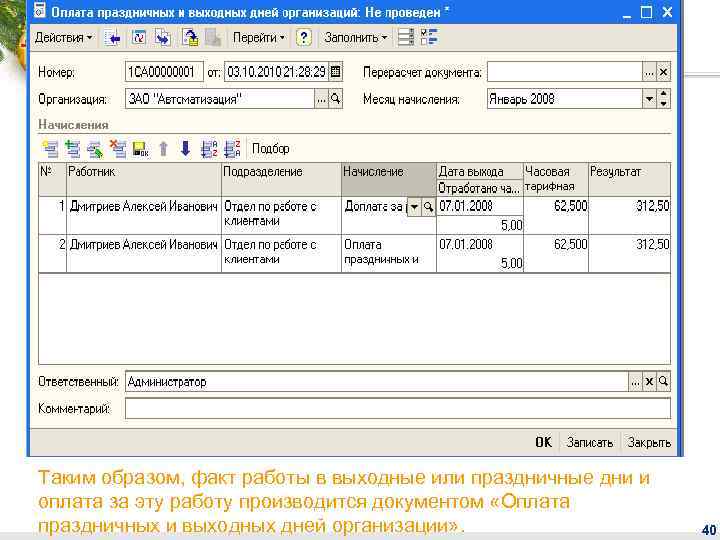
Task: Click the Комментарий input field
Action: point(398,409)
